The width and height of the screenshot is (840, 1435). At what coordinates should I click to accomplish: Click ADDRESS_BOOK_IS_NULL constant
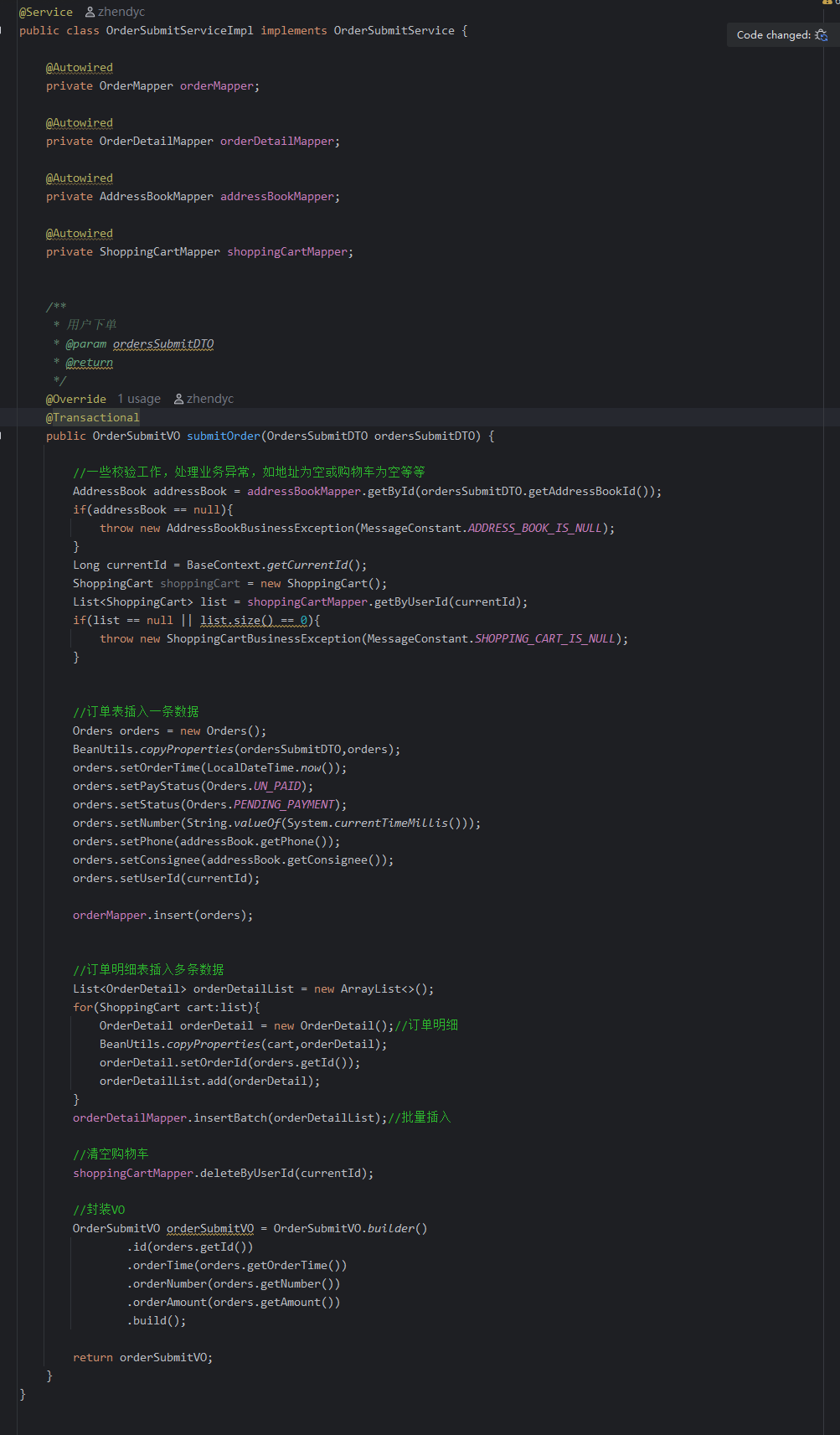535,528
